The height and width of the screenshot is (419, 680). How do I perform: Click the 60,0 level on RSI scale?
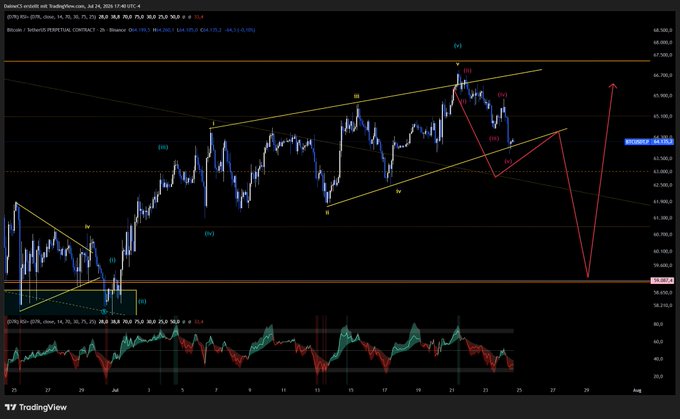pos(658,342)
